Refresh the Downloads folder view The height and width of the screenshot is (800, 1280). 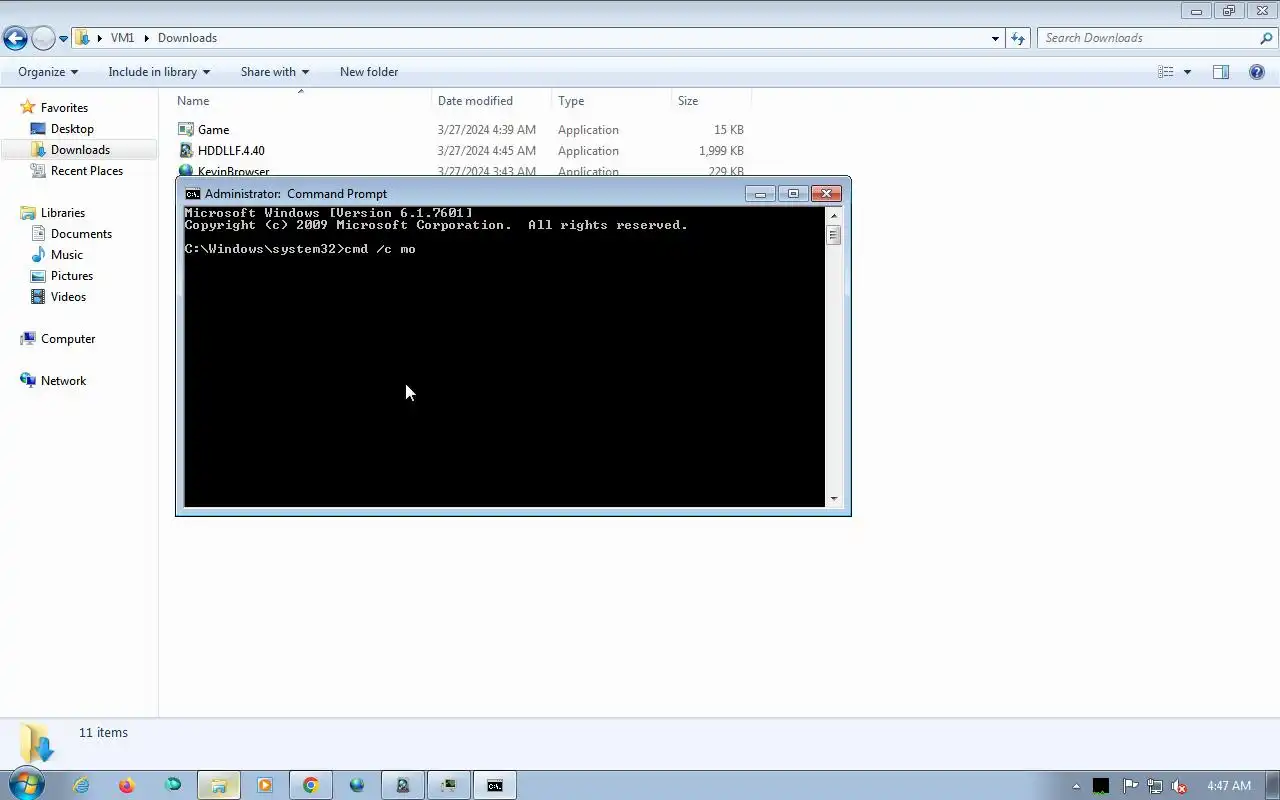tap(1018, 38)
